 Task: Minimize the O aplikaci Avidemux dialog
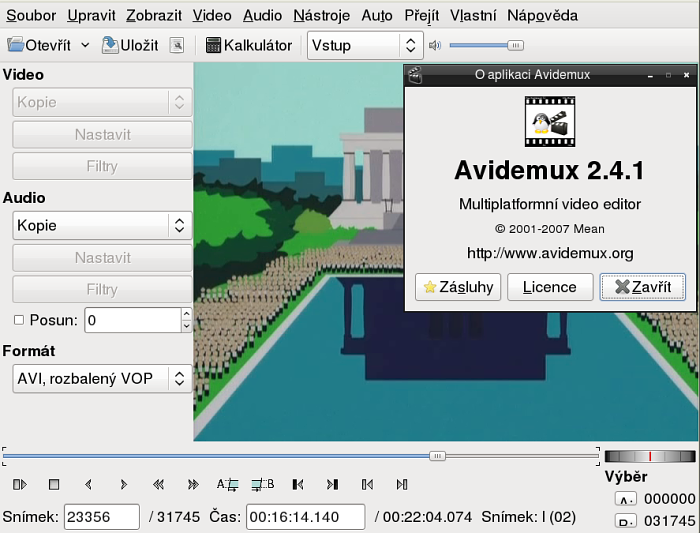pyautogui.click(x=650, y=75)
